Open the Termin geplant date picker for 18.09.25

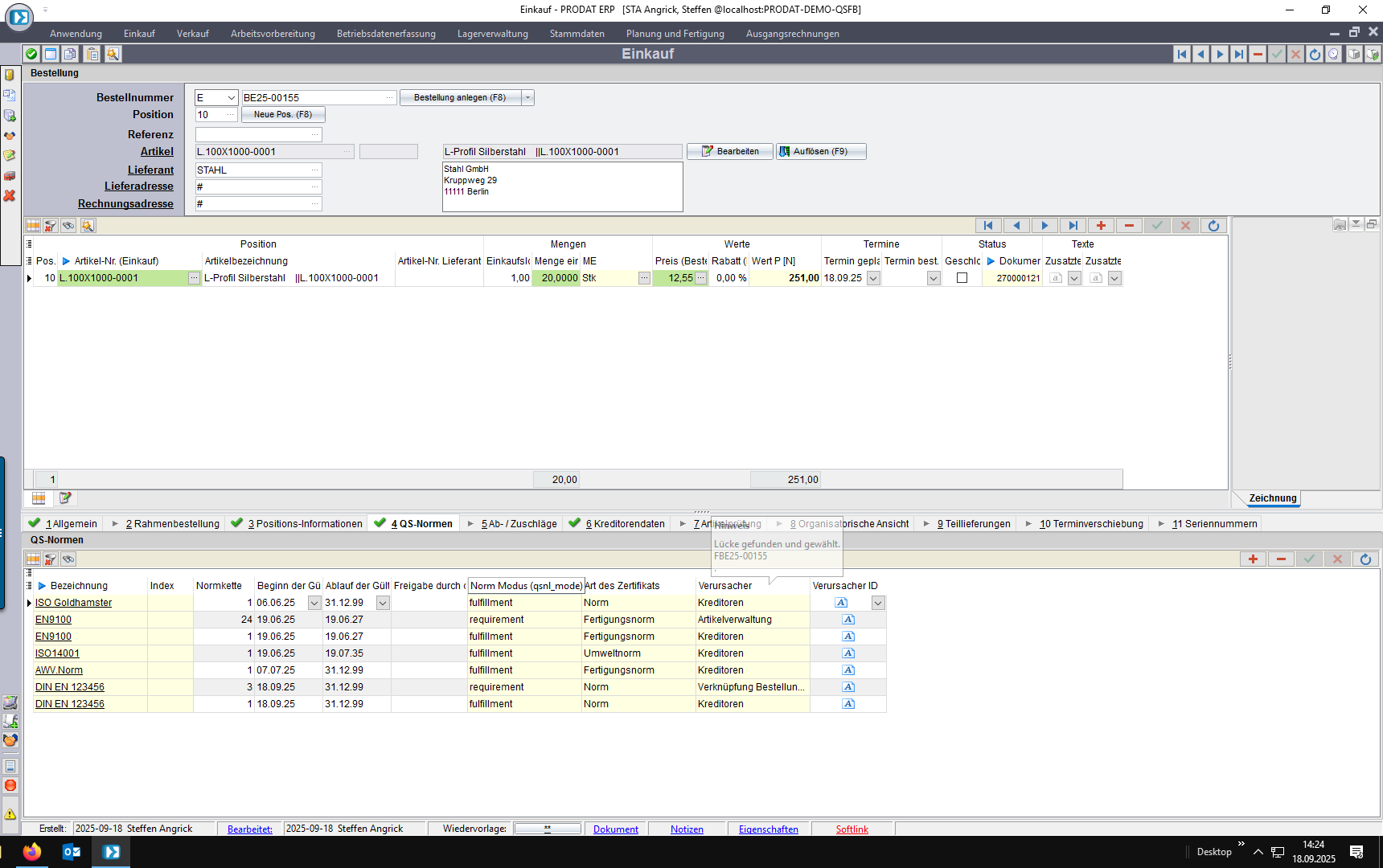coord(873,278)
